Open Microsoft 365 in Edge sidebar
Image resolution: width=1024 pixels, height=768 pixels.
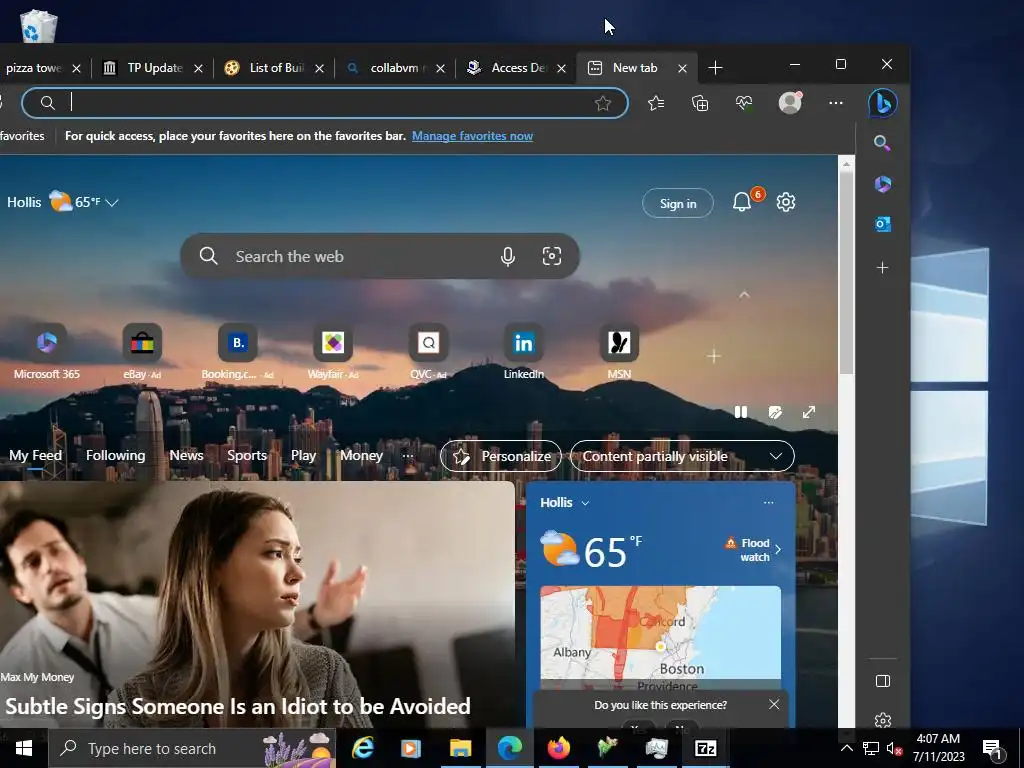(x=882, y=184)
